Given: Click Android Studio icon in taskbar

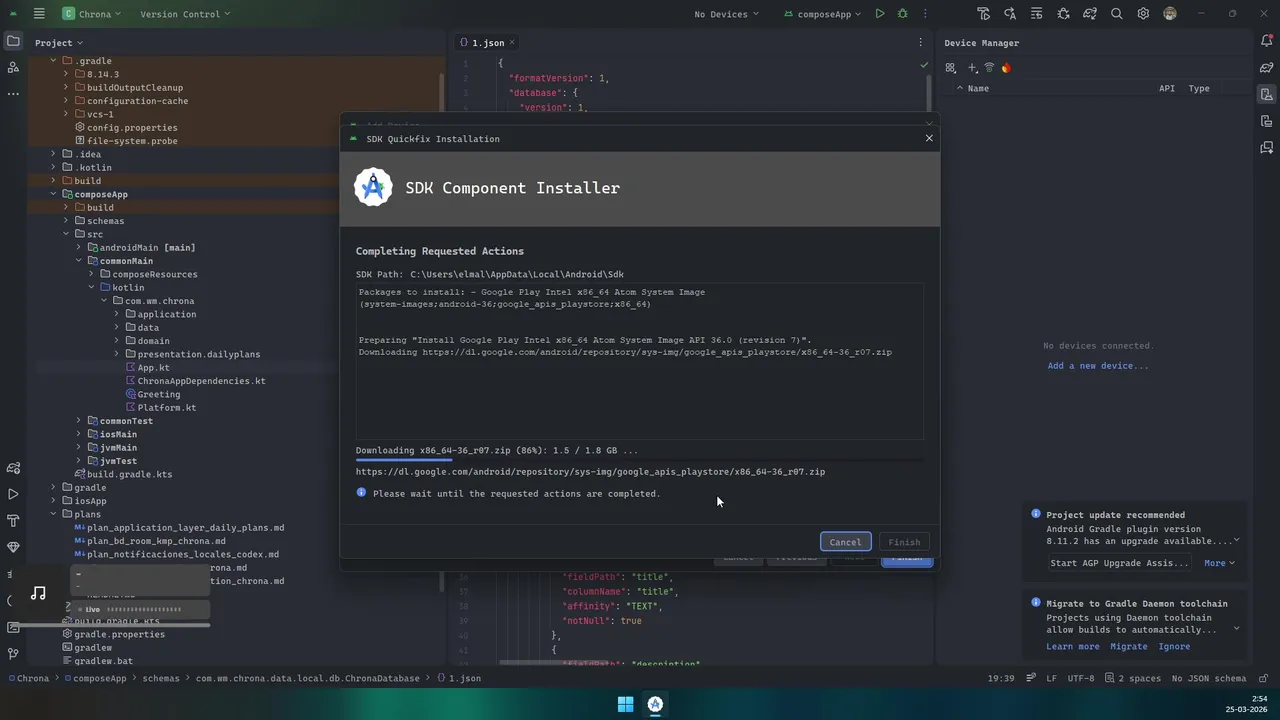Looking at the screenshot, I should (655, 704).
